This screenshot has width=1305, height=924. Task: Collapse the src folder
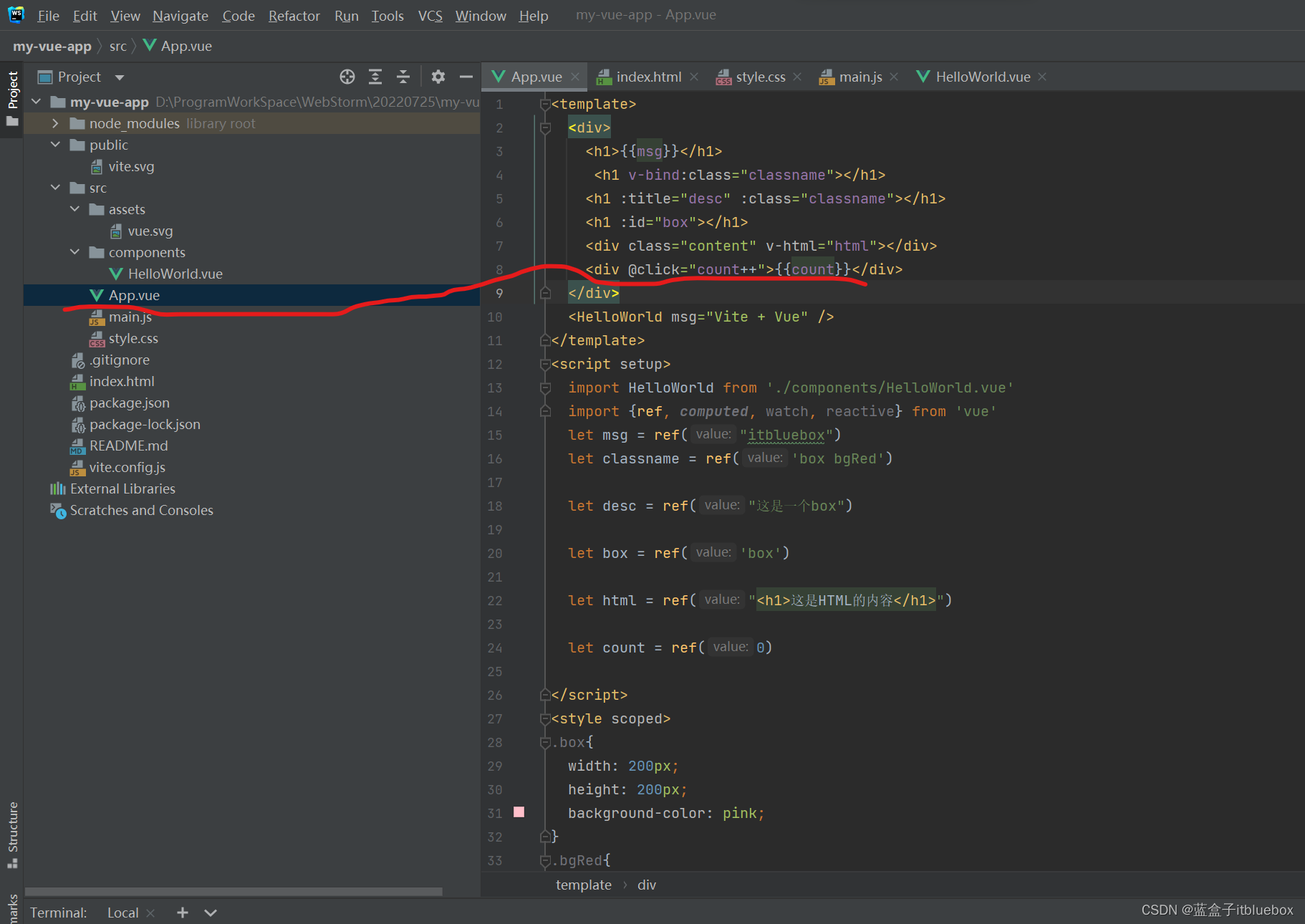[56, 188]
